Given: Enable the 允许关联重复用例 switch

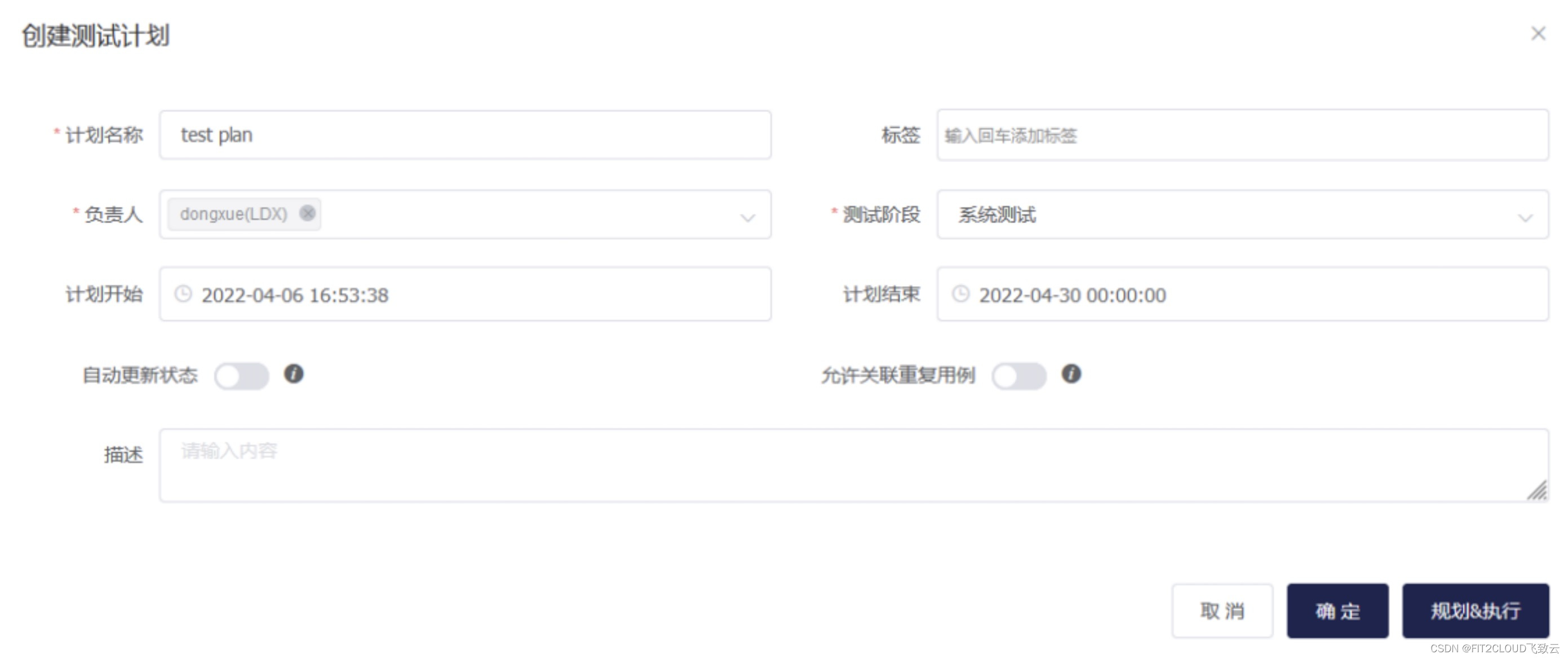Looking at the screenshot, I should [1018, 376].
